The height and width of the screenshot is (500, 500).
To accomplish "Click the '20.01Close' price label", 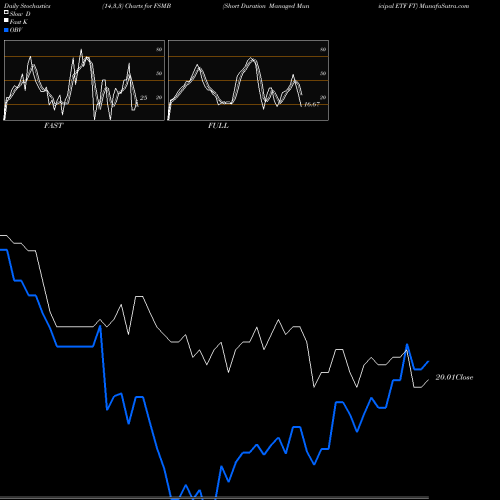I will tap(454, 377).
